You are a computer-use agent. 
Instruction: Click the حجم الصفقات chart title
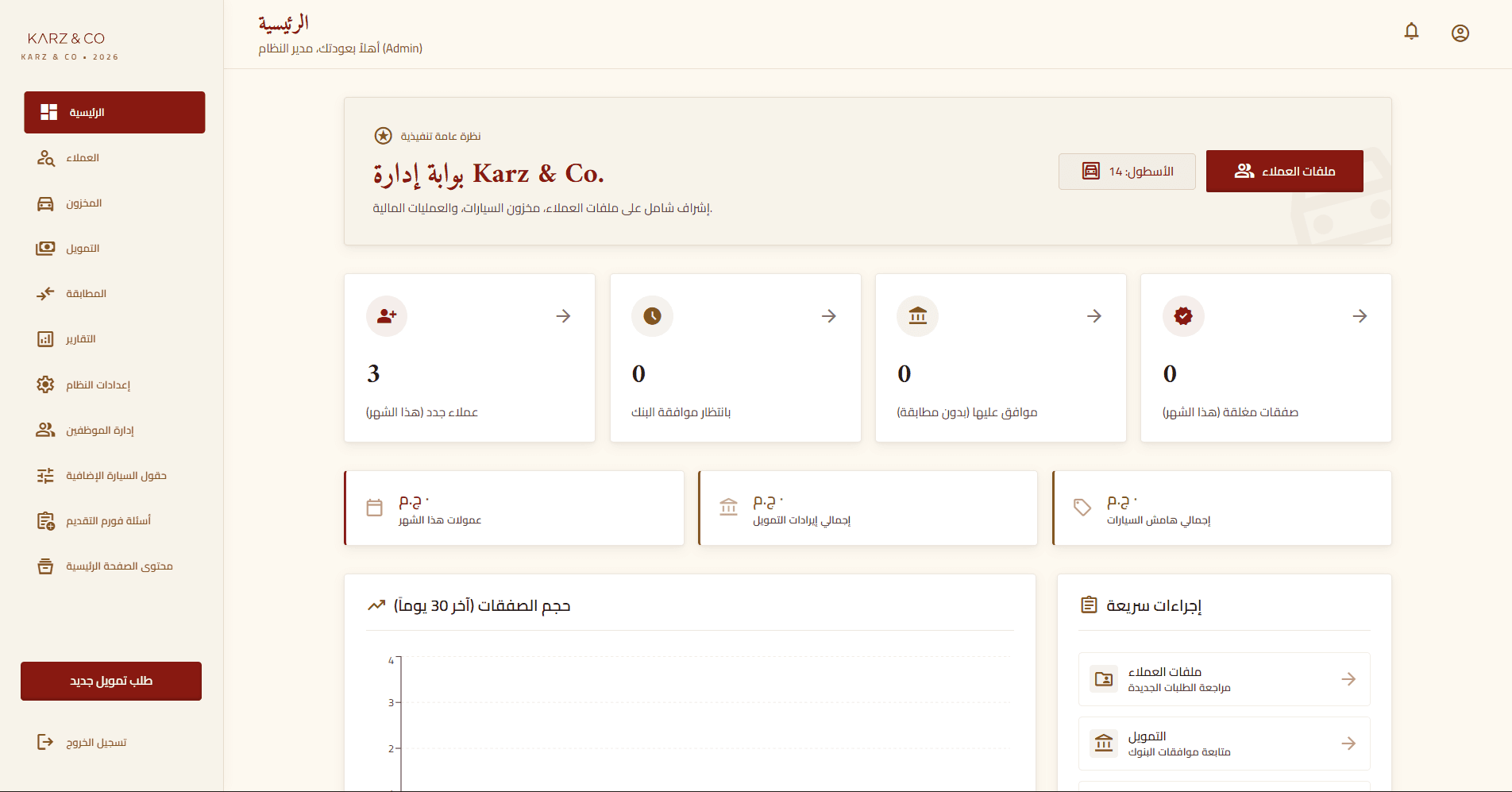coord(482,606)
